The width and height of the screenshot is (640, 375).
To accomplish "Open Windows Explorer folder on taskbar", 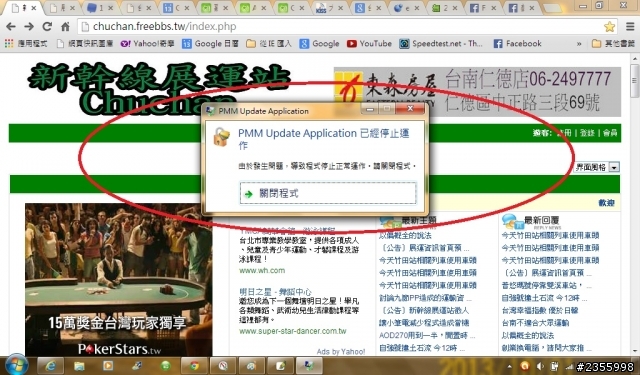I will pos(79,366).
